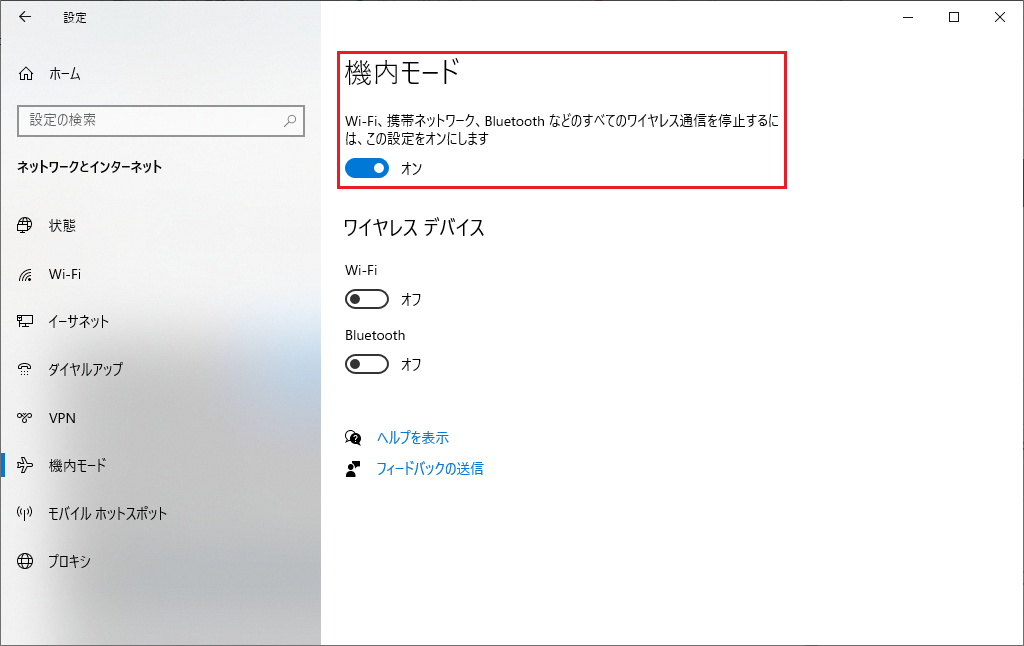Enable the Wi-Fi toggle switch
The height and width of the screenshot is (646, 1024).
pos(366,299)
